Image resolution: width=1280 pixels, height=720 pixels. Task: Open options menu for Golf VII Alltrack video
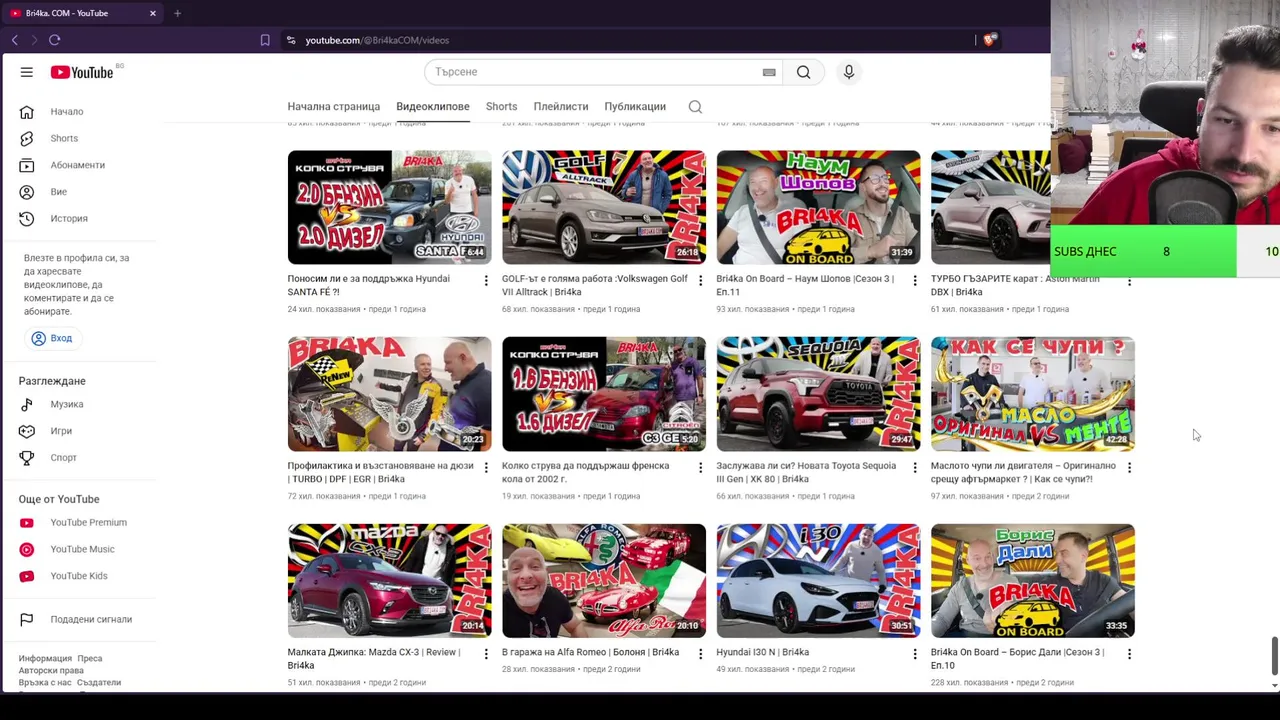click(x=700, y=281)
